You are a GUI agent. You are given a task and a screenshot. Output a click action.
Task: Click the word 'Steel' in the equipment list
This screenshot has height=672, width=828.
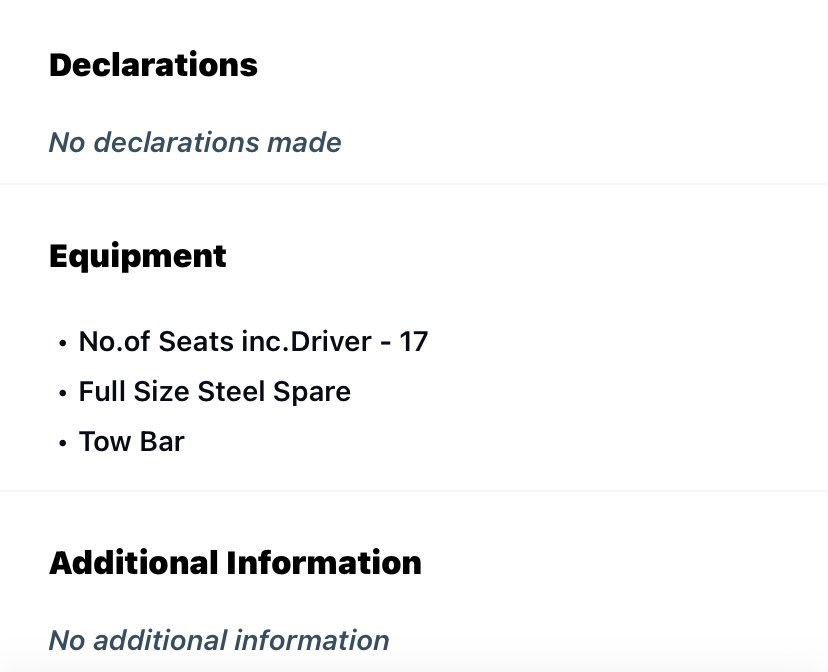231,392
